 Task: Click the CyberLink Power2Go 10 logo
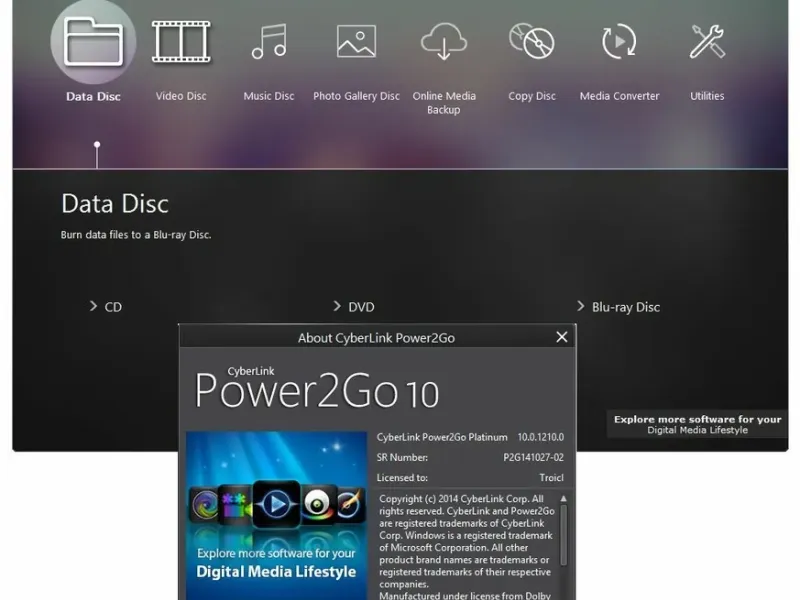(316, 388)
